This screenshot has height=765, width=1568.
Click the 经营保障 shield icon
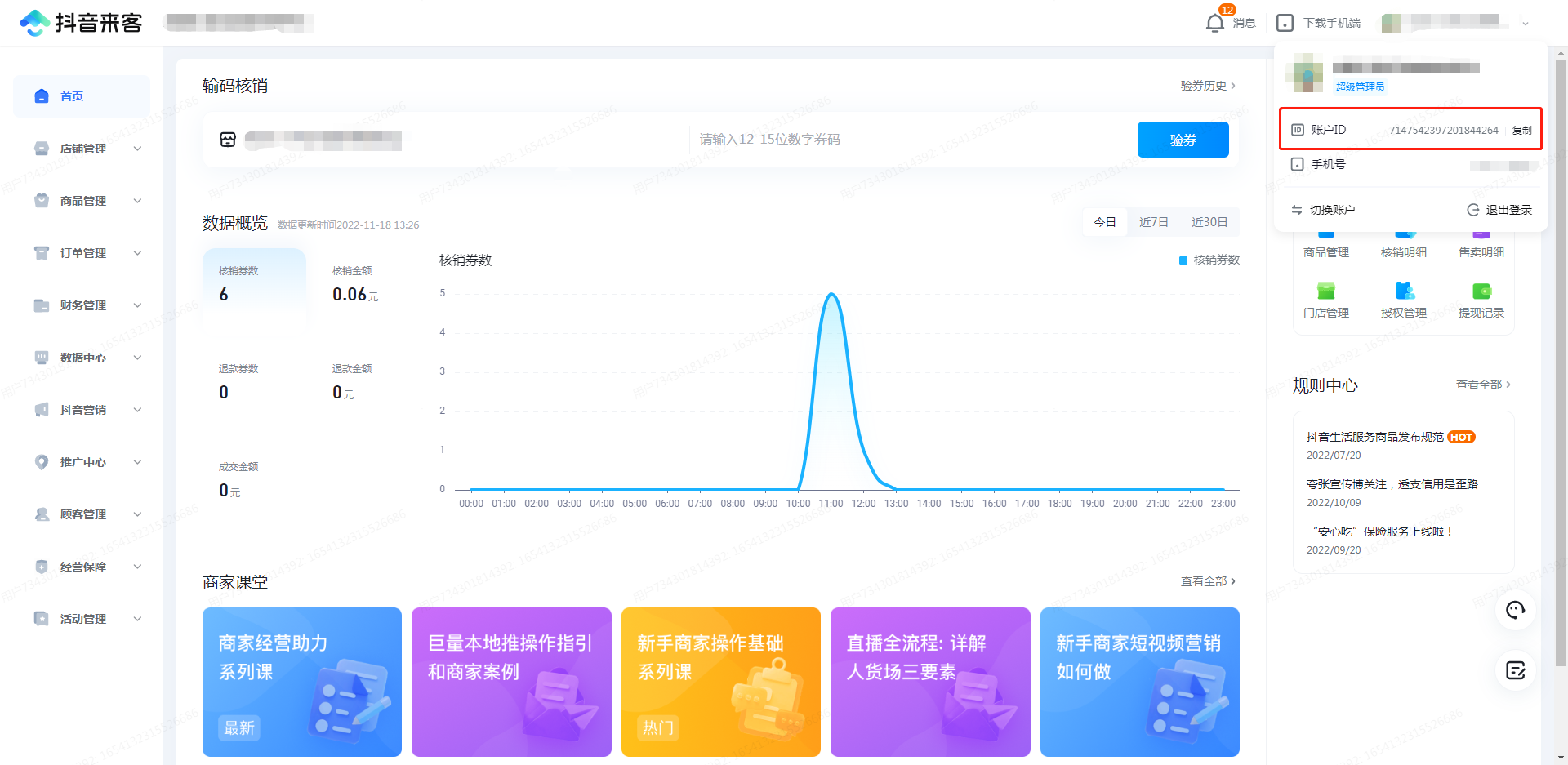coord(42,567)
